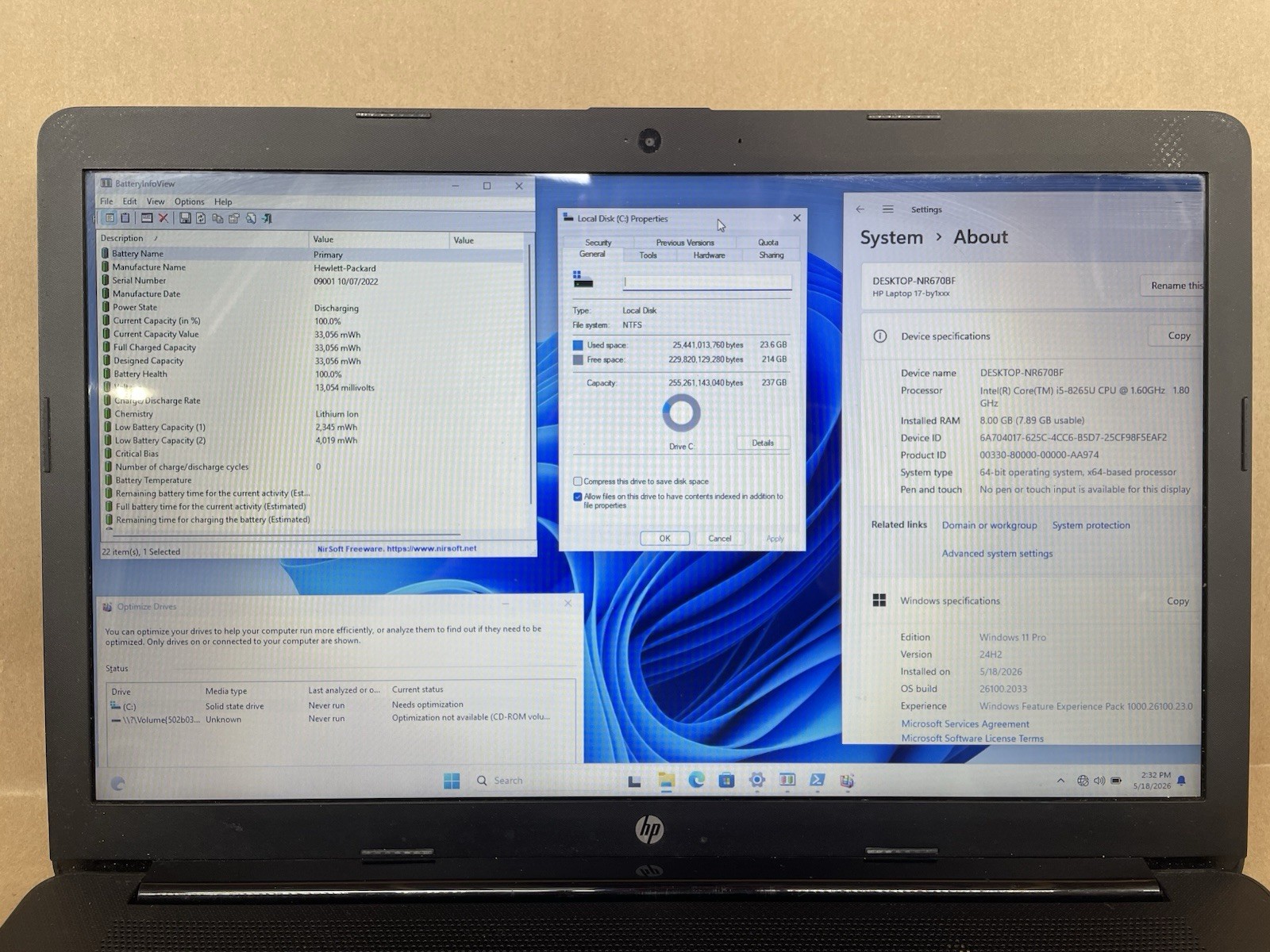Open Advanced system settings link
The image size is (1270, 952).
pyautogui.click(x=997, y=554)
